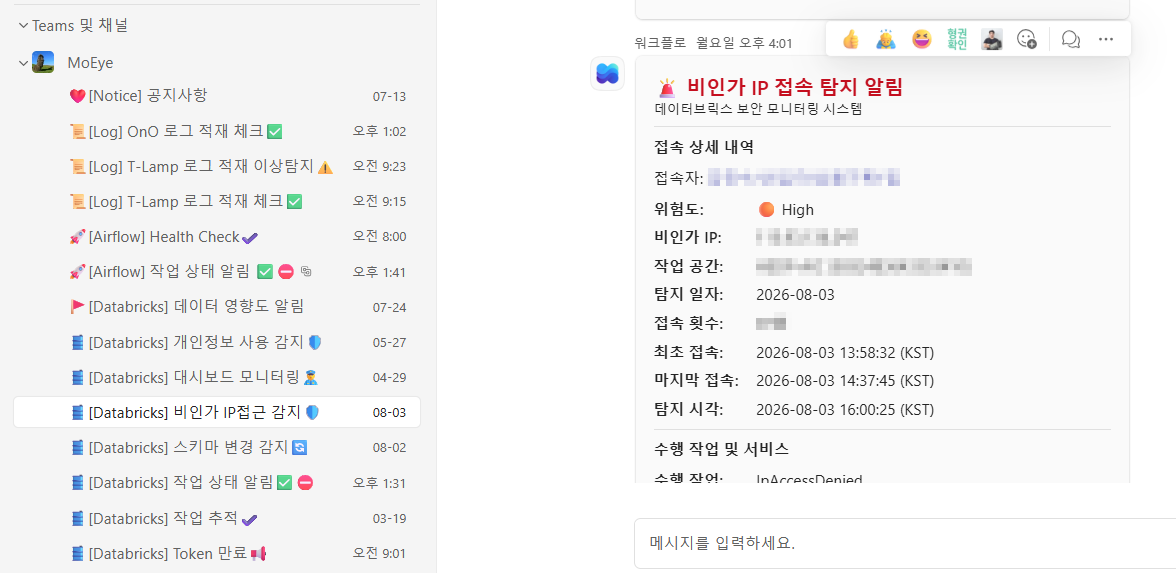Select the person photo custom emoji
The image size is (1176, 573).
click(x=992, y=39)
